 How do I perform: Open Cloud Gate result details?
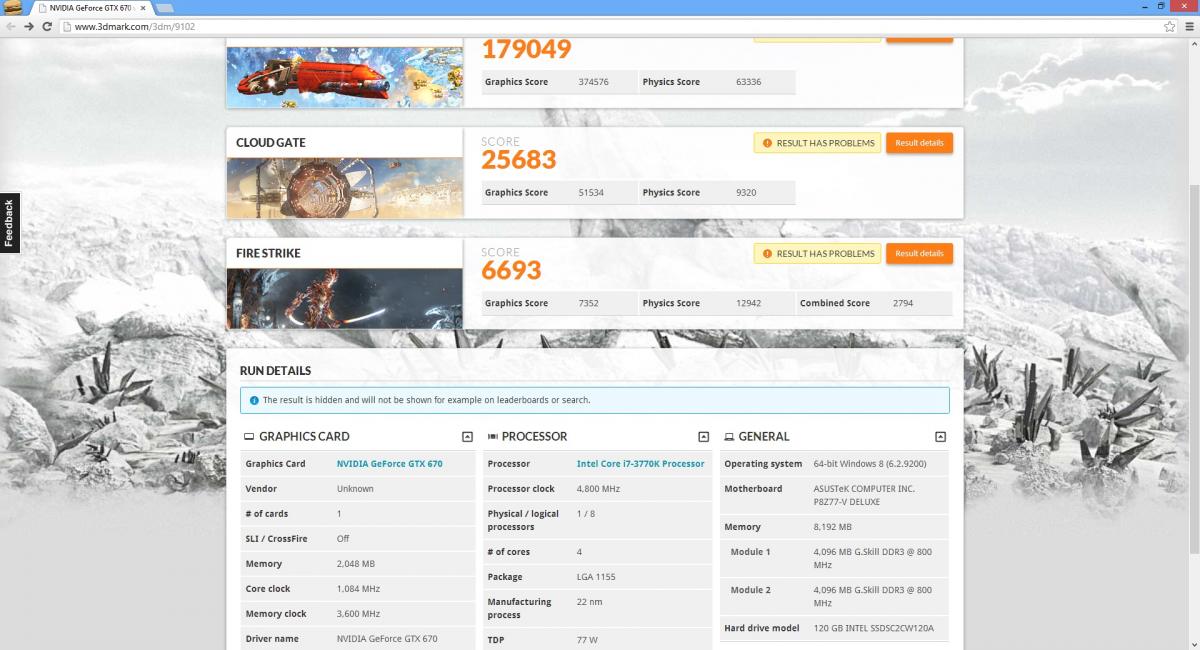pyautogui.click(x=919, y=143)
